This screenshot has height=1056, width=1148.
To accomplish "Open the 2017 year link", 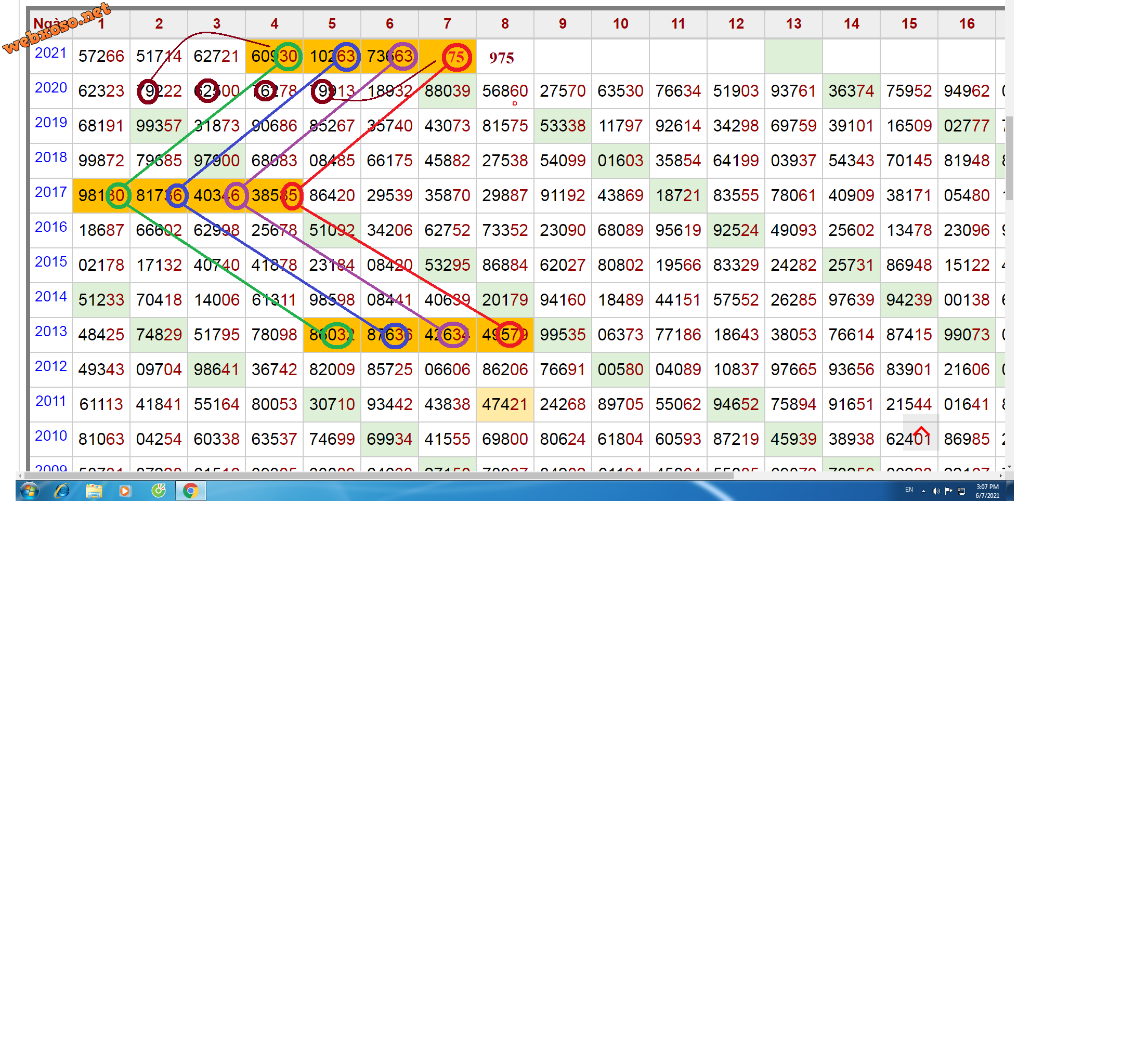I will 51,192.
